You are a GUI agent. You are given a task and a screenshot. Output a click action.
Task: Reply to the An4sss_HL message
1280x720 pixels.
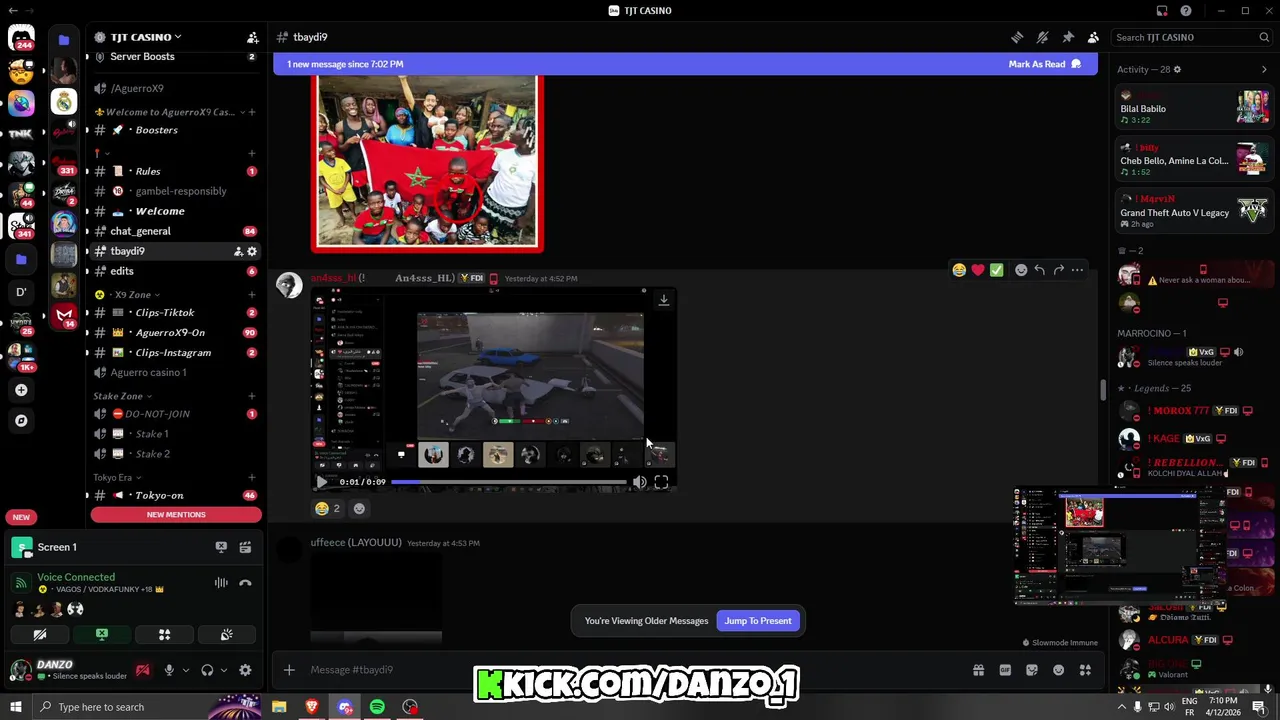pos(1040,270)
